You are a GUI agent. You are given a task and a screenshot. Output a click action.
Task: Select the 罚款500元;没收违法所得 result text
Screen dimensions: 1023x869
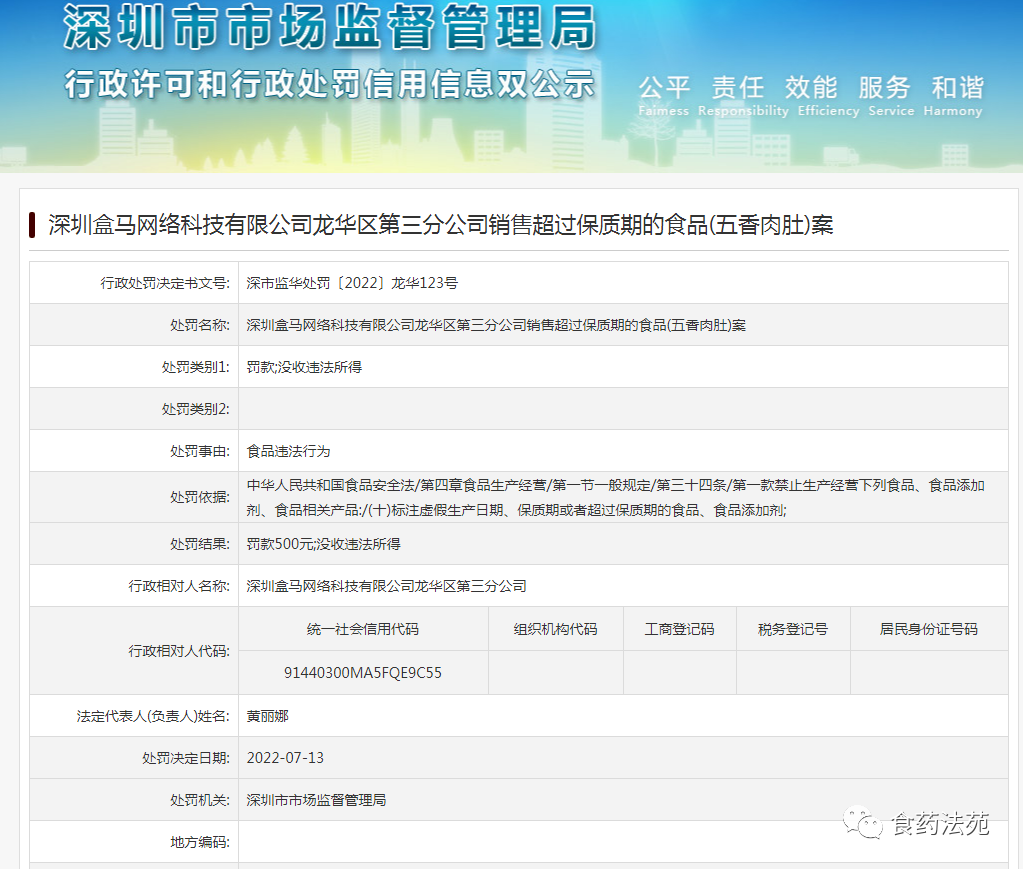coord(324,544)
